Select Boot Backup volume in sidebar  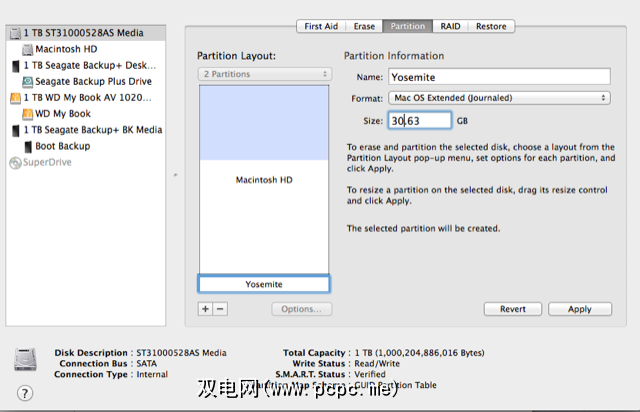pyautogui.click(x=86, y=146)
